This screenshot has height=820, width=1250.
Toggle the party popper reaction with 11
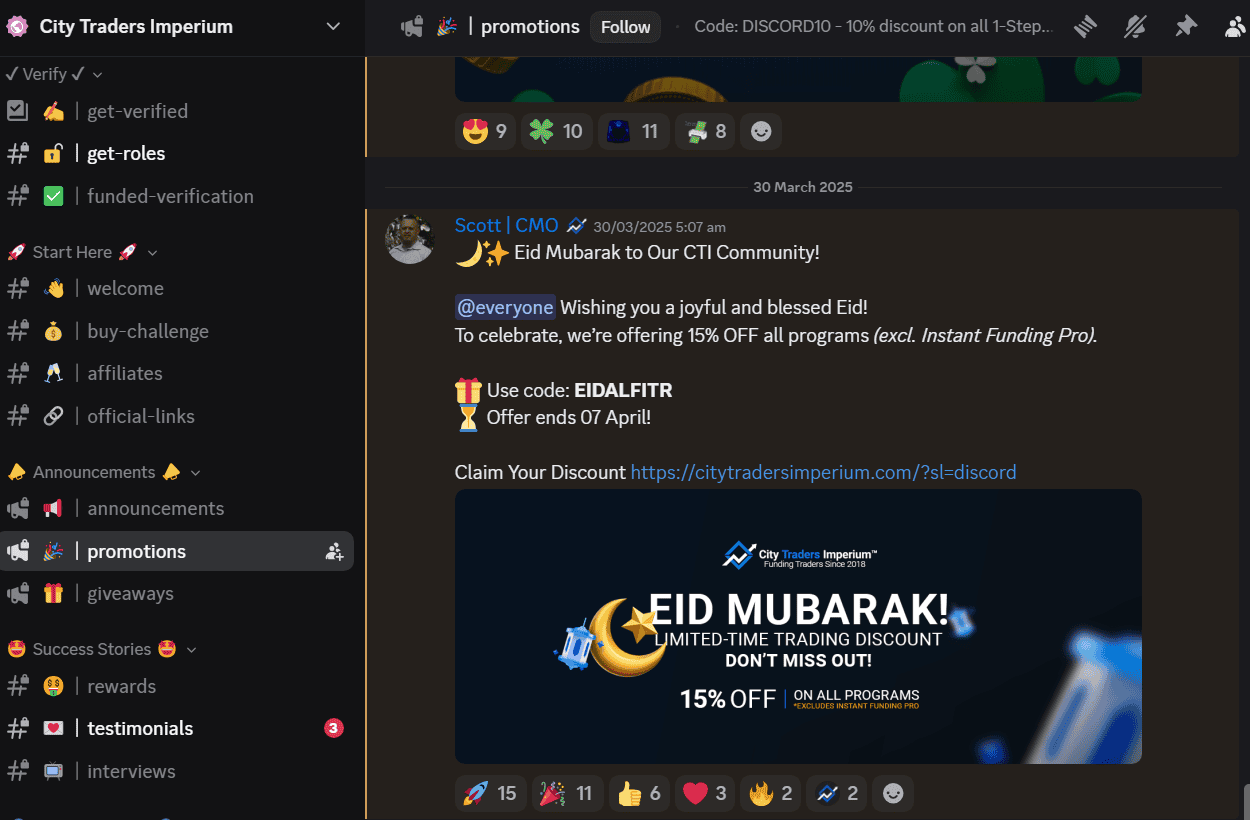(566, 793)
